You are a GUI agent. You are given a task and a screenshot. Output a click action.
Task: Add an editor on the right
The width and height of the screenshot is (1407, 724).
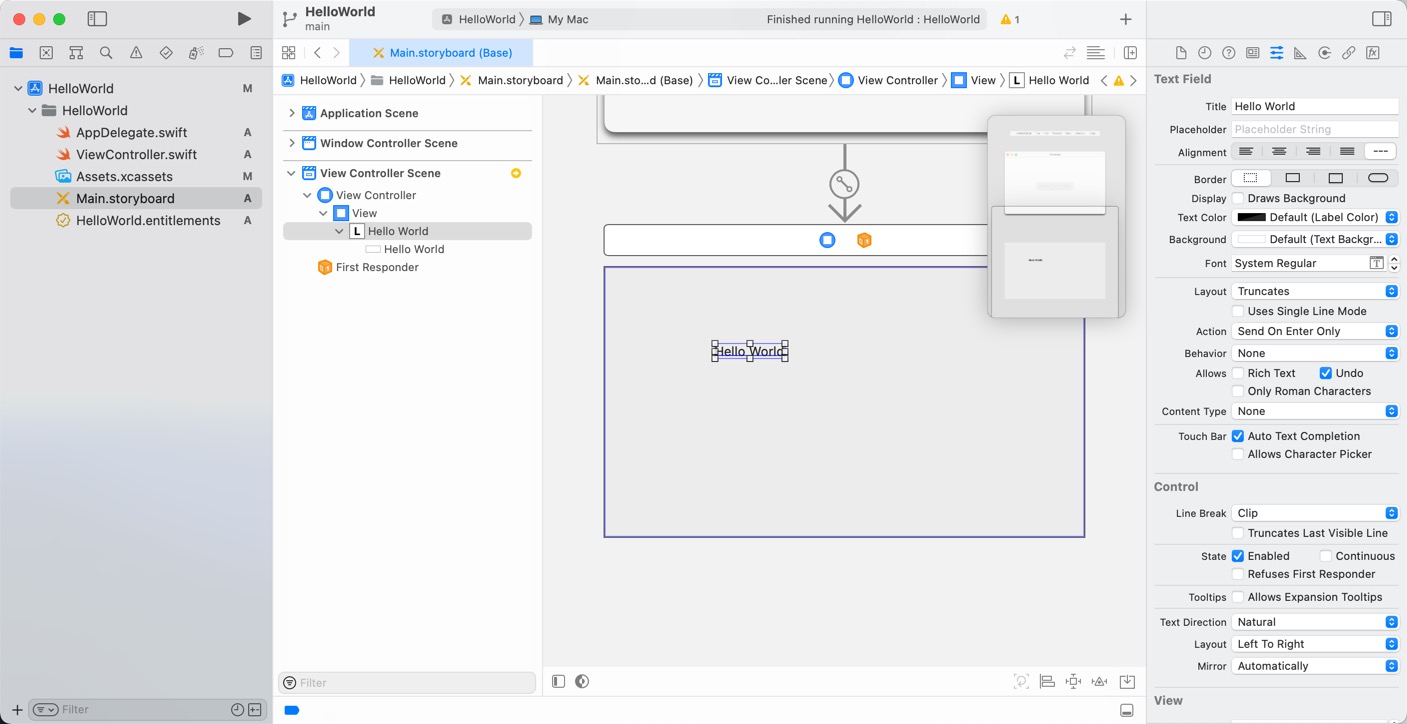[x=1130, y=53]
